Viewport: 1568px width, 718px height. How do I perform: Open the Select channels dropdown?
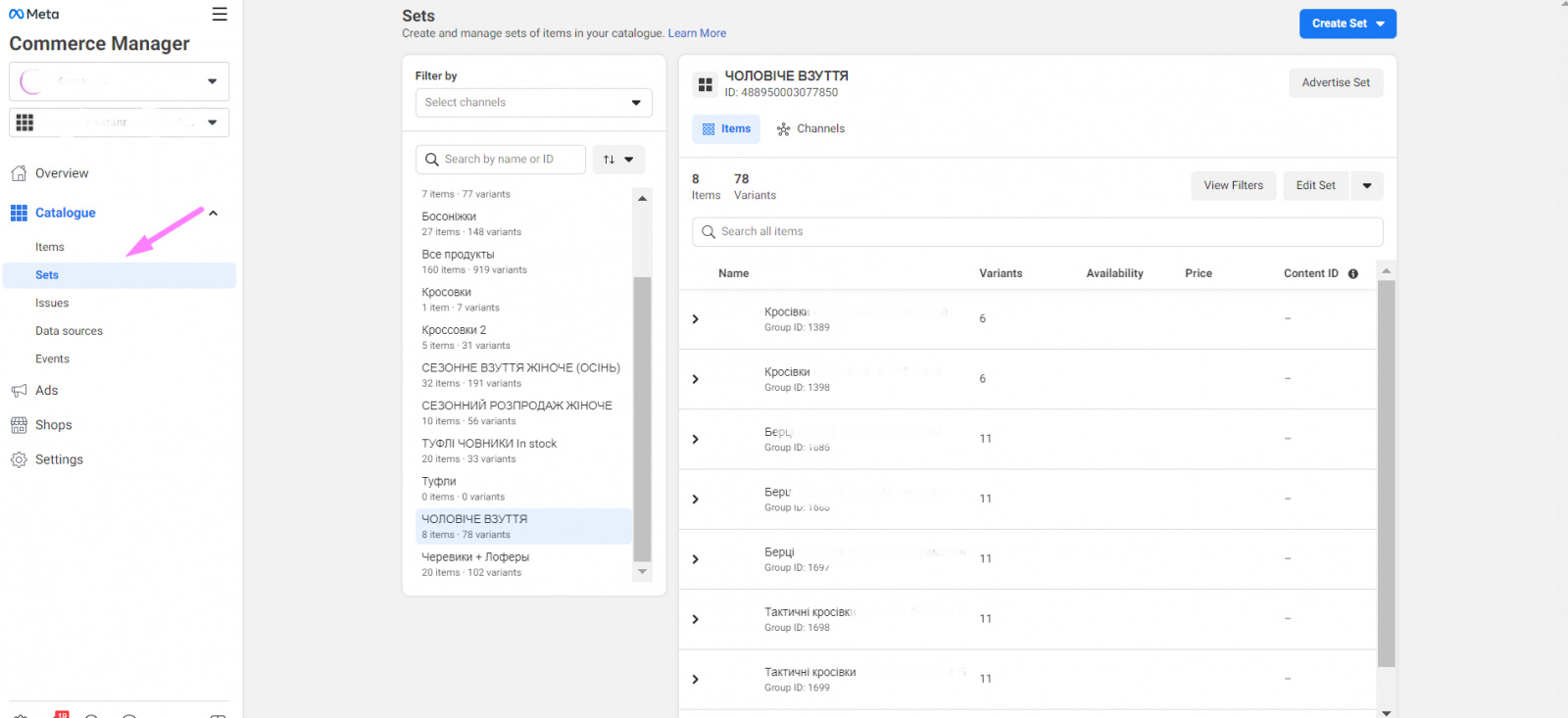click(533, 103)
